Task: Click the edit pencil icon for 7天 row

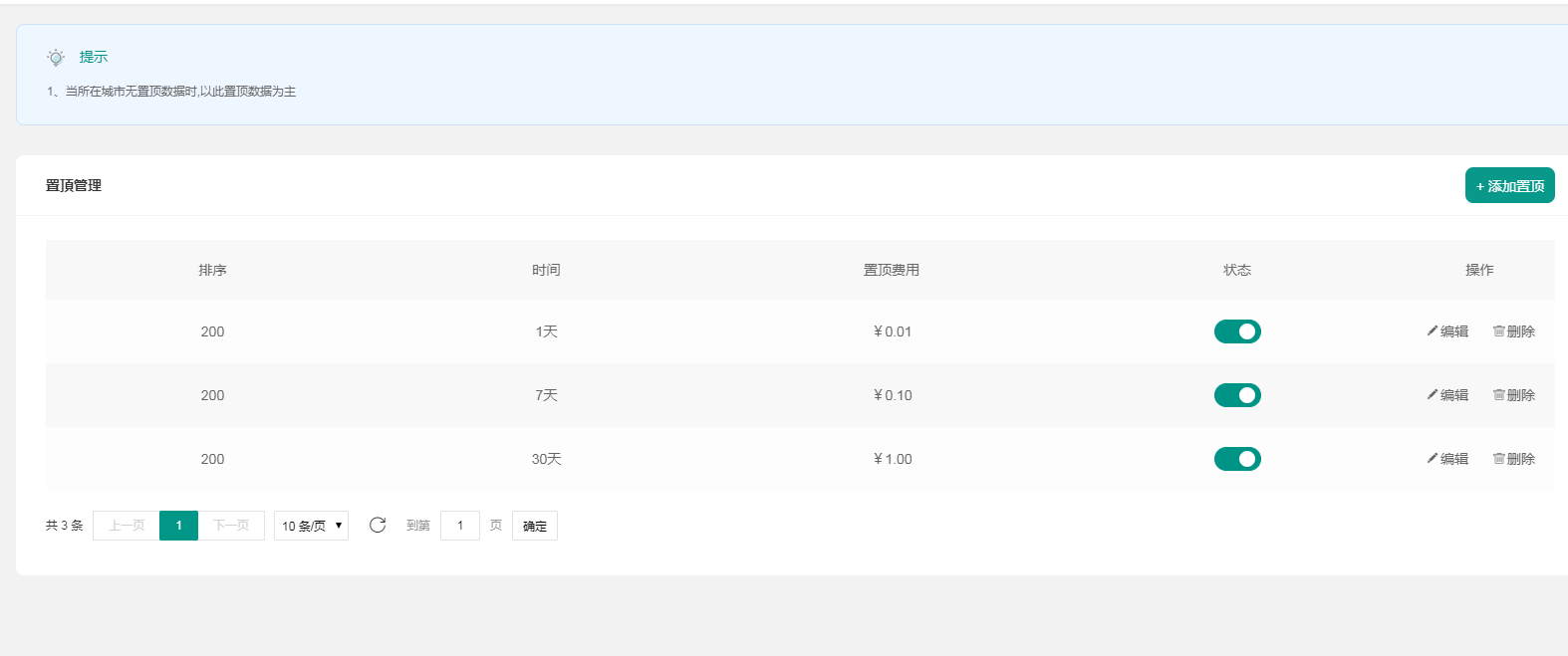Action: coord(1433,395)
